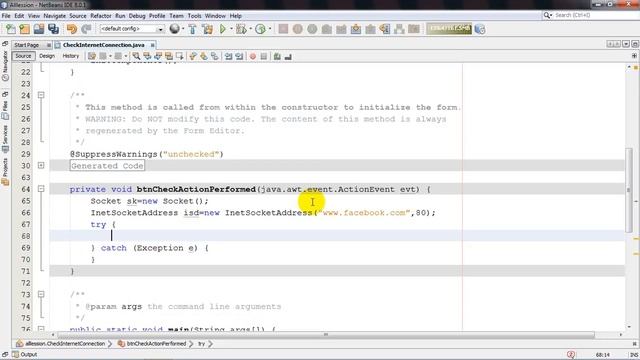The image size is (640, 360).
Task: Open the Navigate menu
Action: (54, 16)
